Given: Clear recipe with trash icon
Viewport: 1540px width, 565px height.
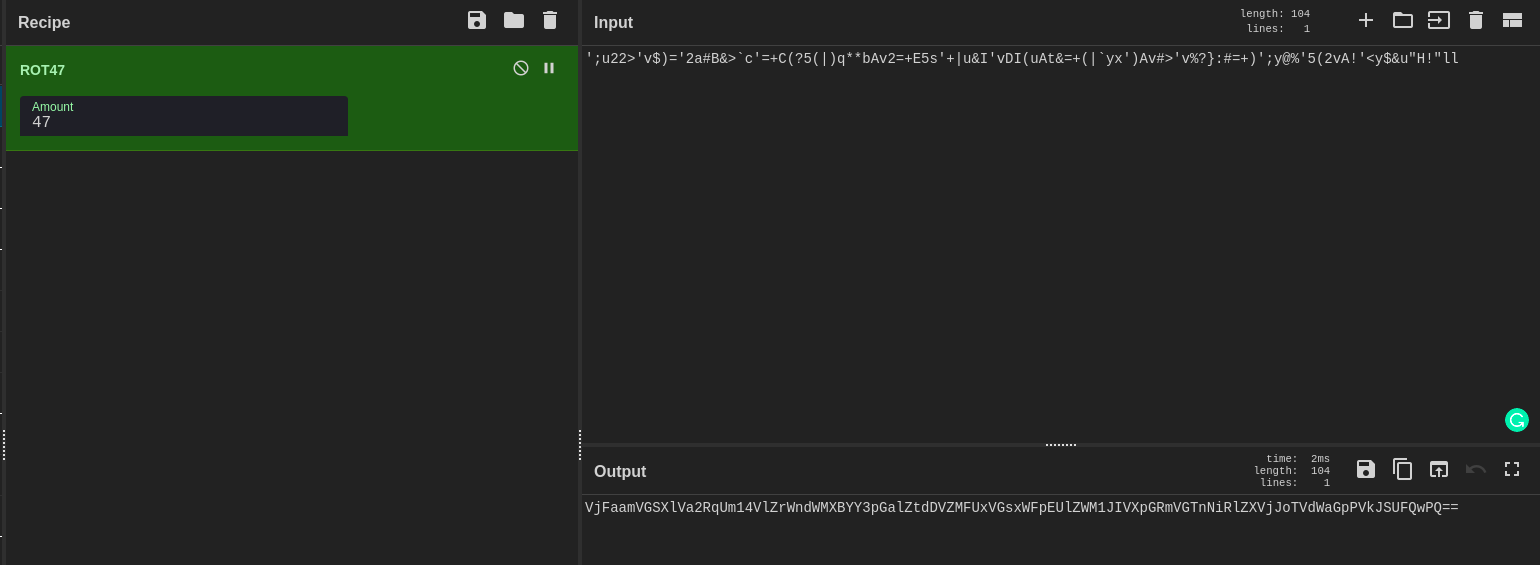Looking at the screenshot, I should (x=550, y=20).
